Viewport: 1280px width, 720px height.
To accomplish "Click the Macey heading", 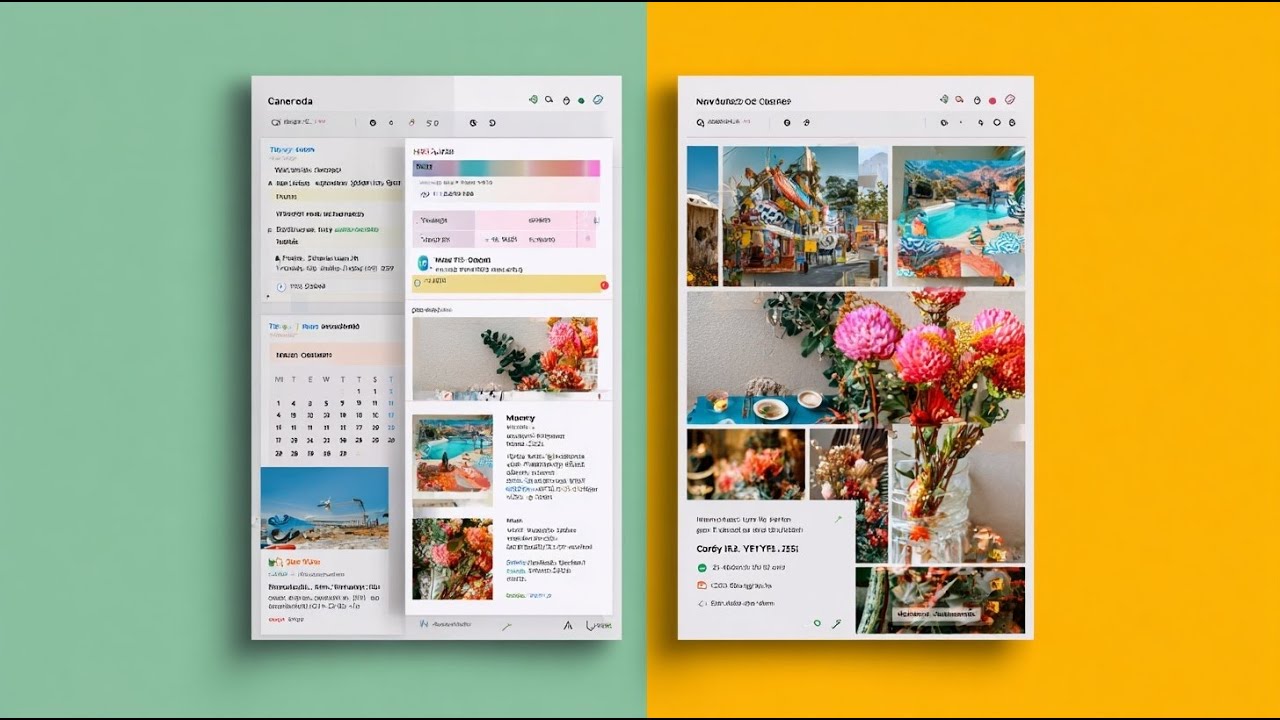I will click(x=520, y=418).
